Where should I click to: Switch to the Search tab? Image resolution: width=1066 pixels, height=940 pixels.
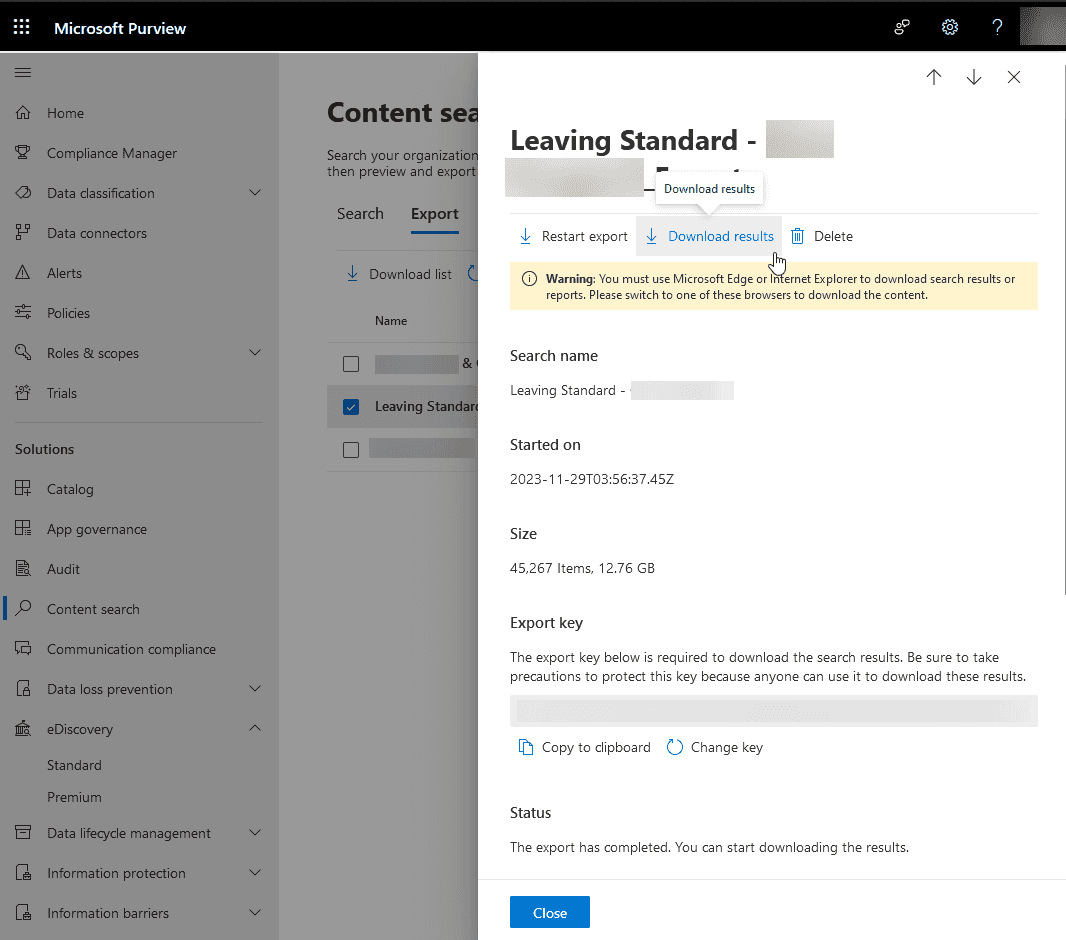pos(360,214)
